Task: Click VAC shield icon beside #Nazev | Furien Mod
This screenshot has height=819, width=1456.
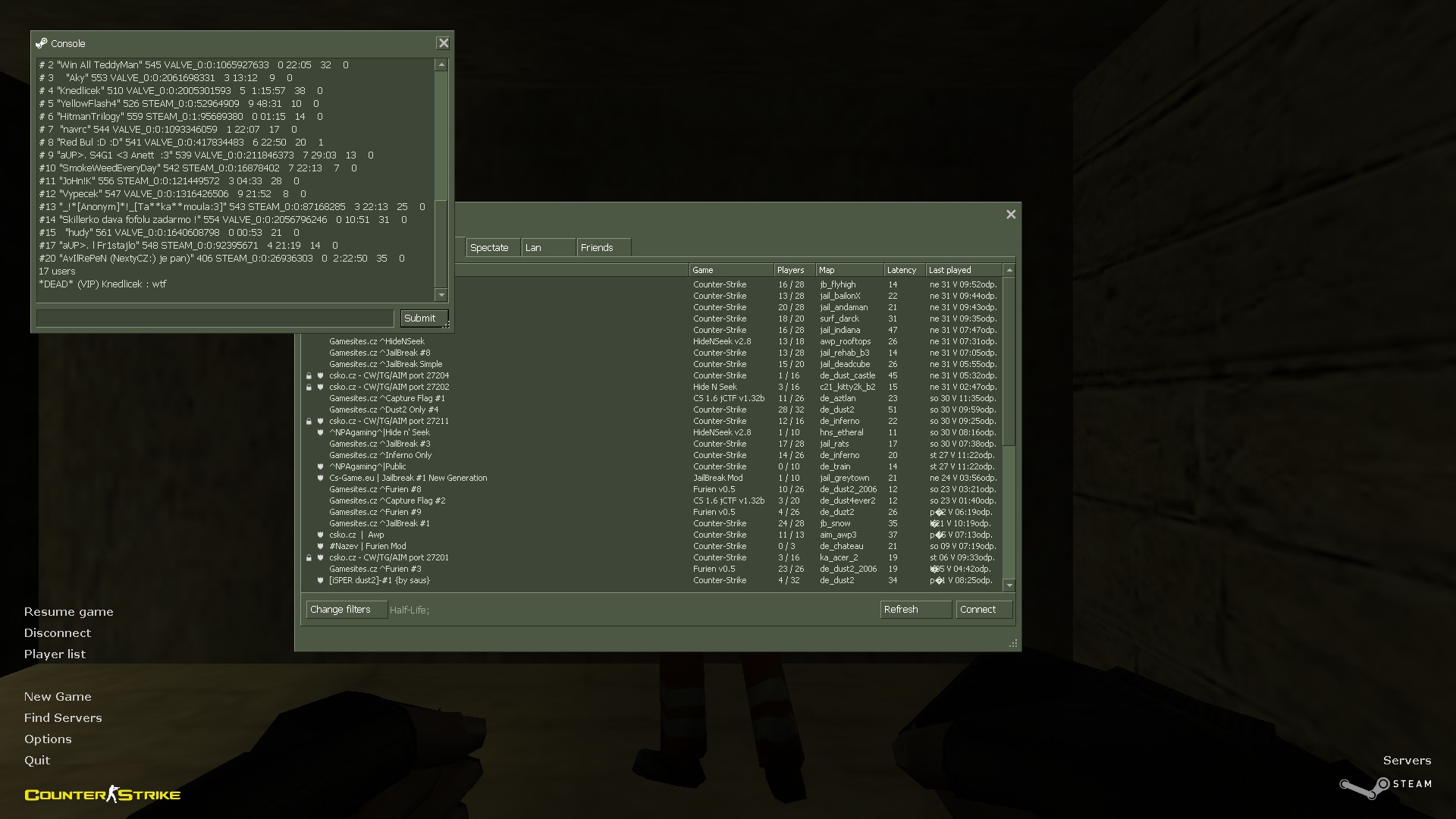Action: coord(320,547)
